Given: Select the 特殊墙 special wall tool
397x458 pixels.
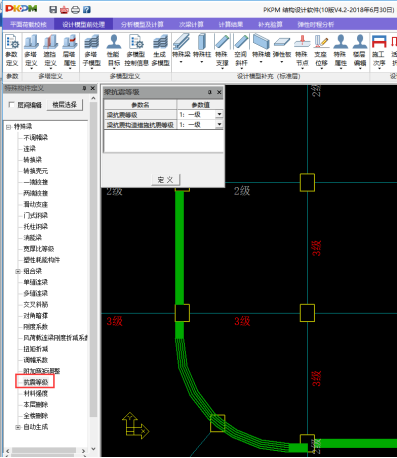Looking at the screenshot, I should 261,45.
